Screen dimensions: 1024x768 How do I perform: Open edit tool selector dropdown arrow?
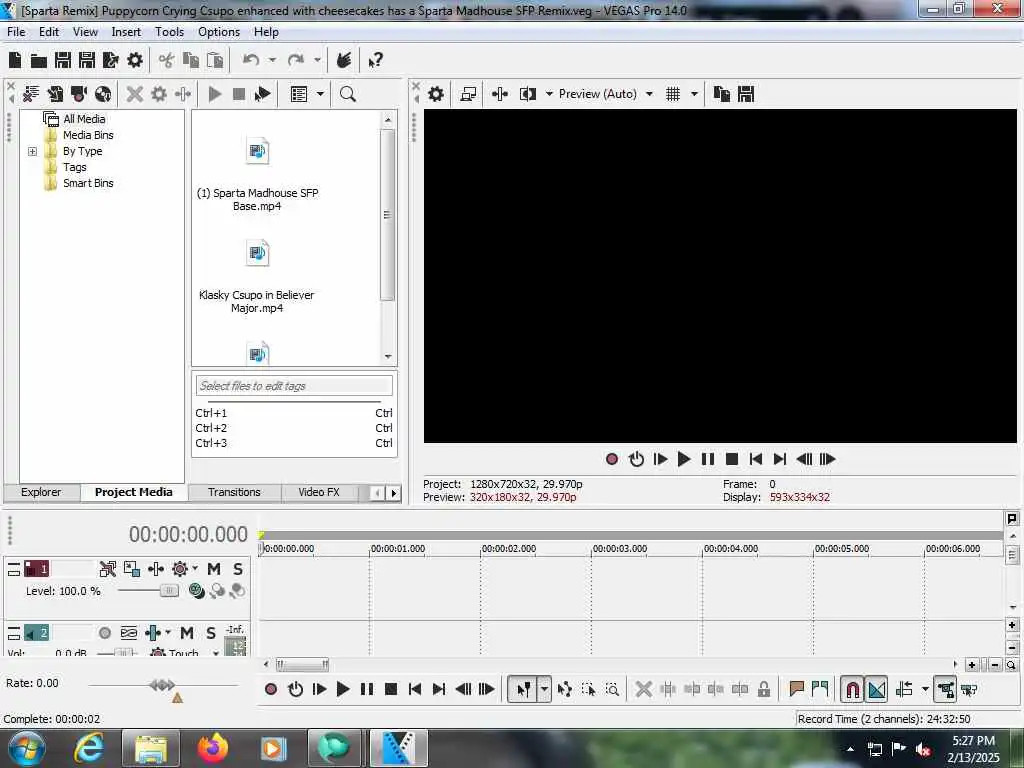(x=544, y=689)
